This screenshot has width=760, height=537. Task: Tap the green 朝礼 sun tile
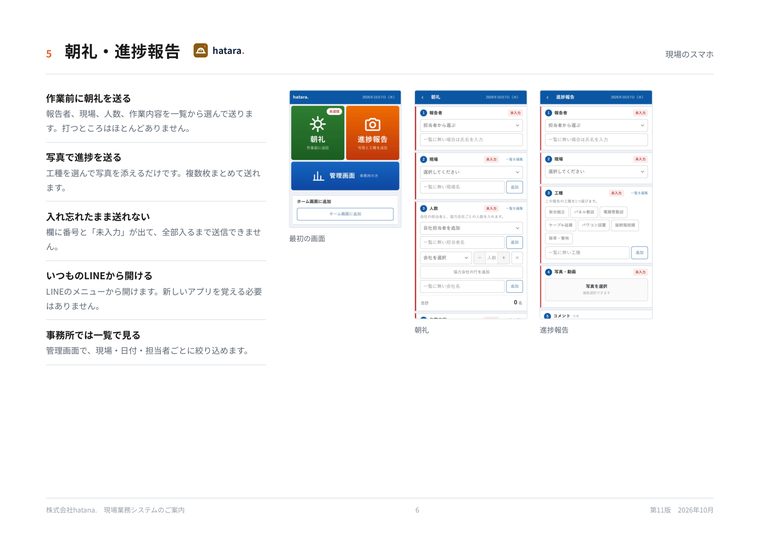(x=317, y=133)
